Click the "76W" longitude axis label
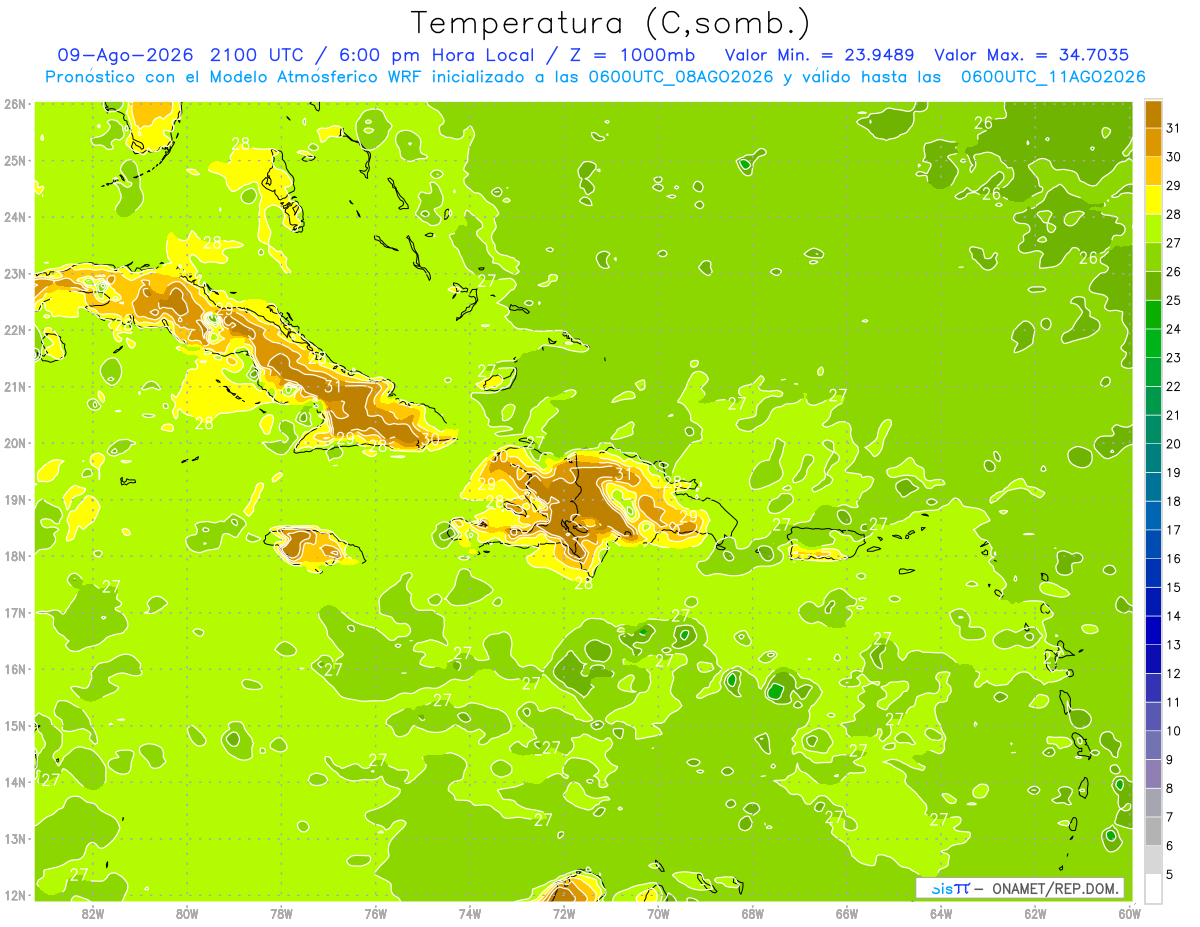The image size is (1200, 927). coord(376,913)
